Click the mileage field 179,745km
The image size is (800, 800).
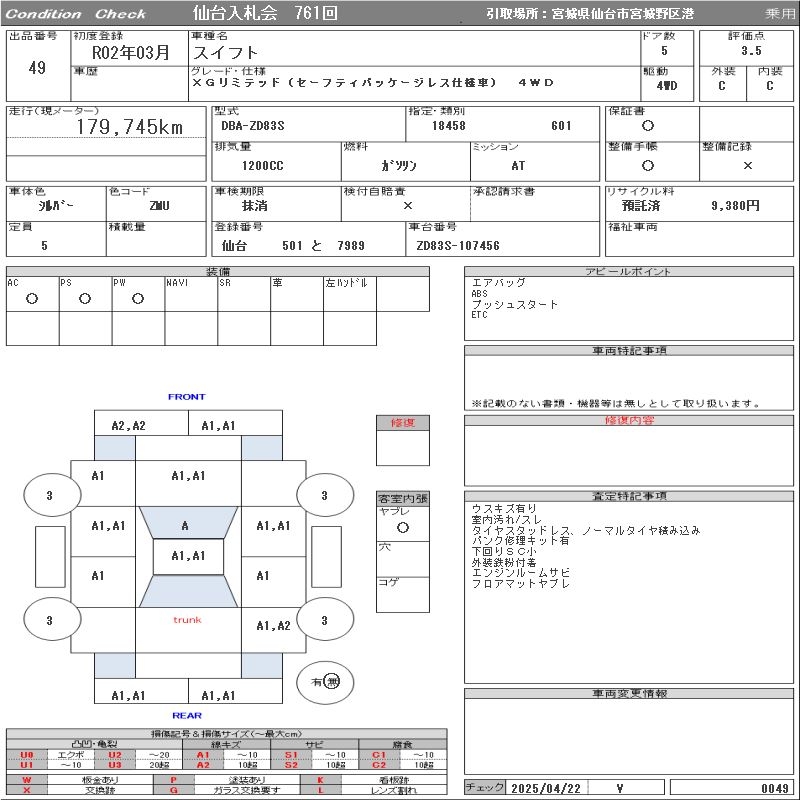click(x=130, y=127)
